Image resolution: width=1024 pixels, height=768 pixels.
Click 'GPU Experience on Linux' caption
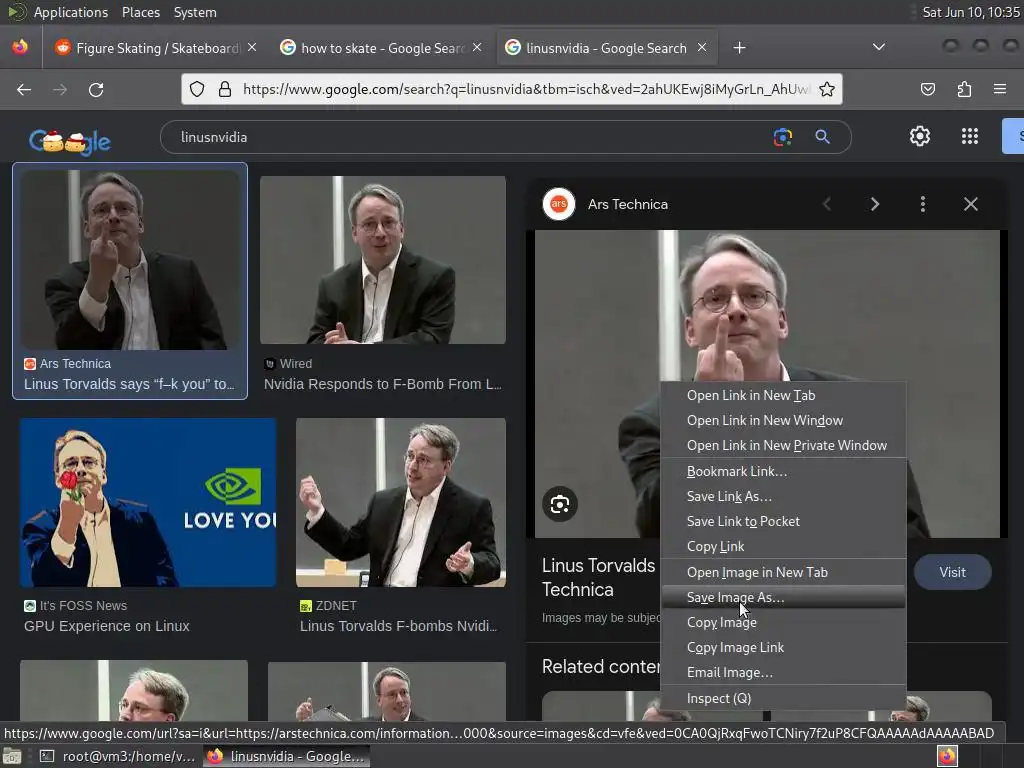click(106, 626)
